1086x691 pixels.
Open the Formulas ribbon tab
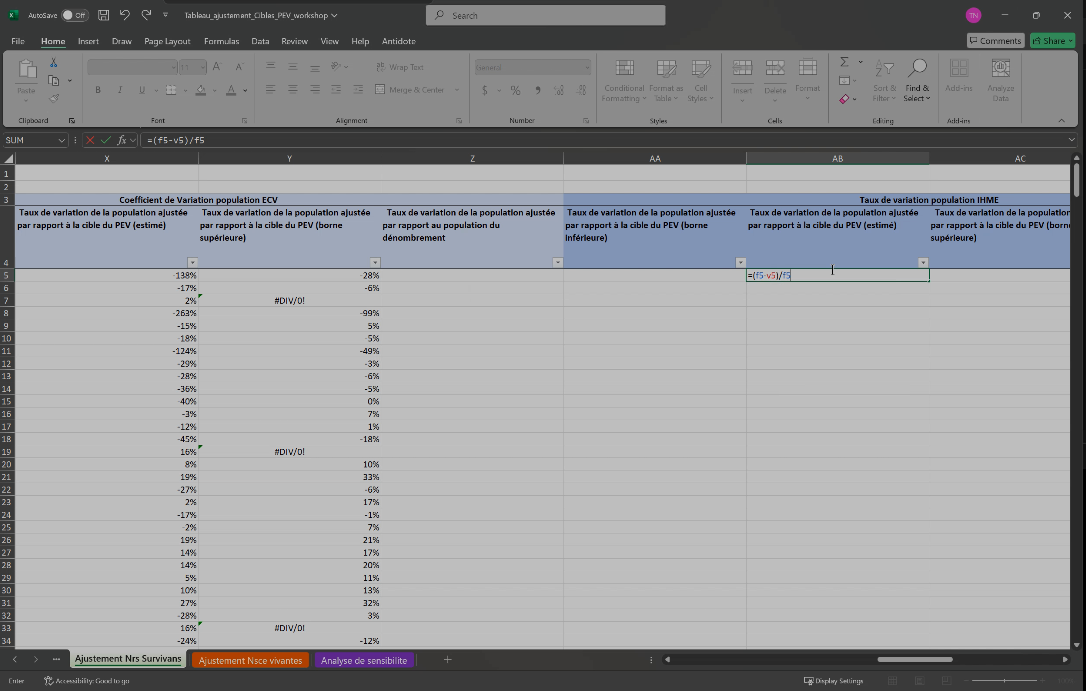point(221,41)
